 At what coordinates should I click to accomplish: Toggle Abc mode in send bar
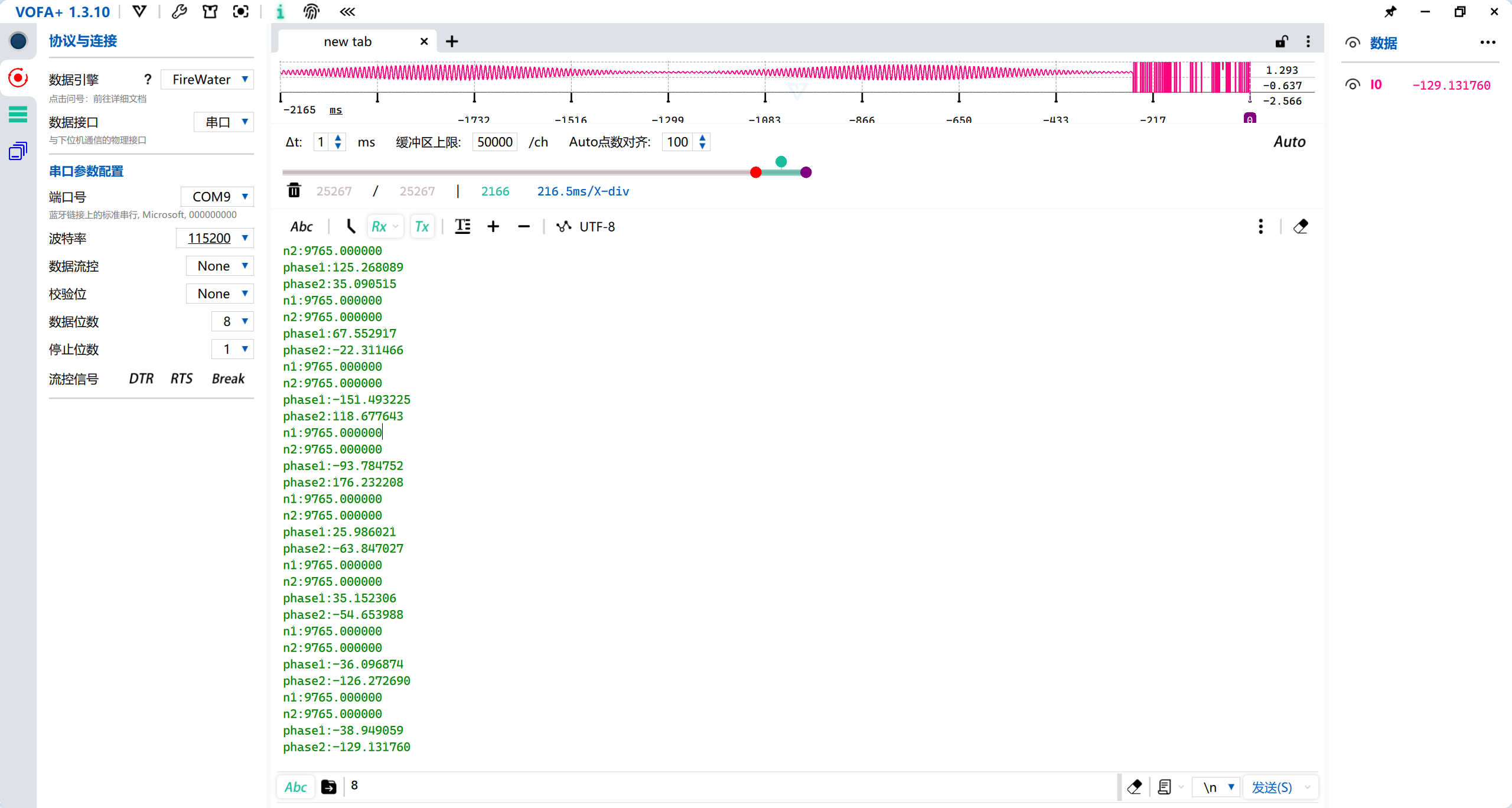pos(296,787)
